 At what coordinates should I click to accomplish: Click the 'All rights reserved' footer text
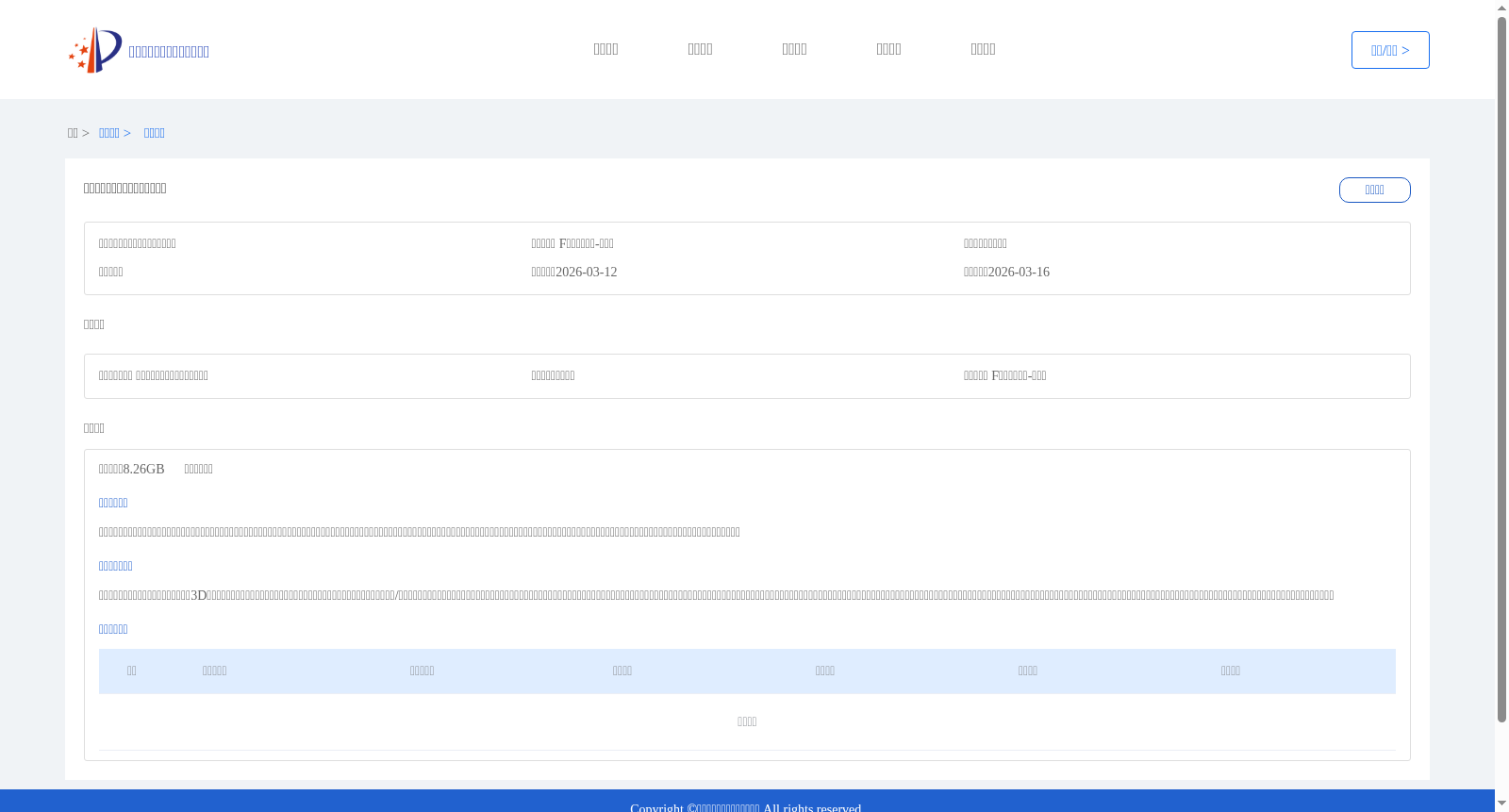(812, 807)
